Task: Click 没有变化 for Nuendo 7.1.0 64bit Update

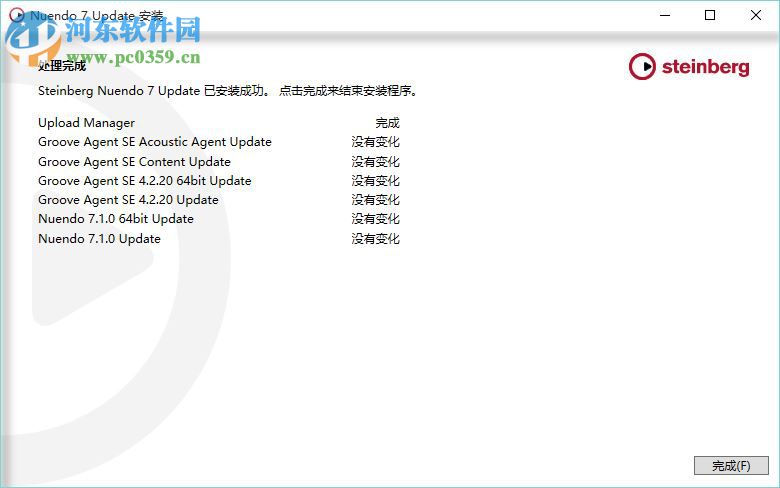Action: tap(376, 219)
